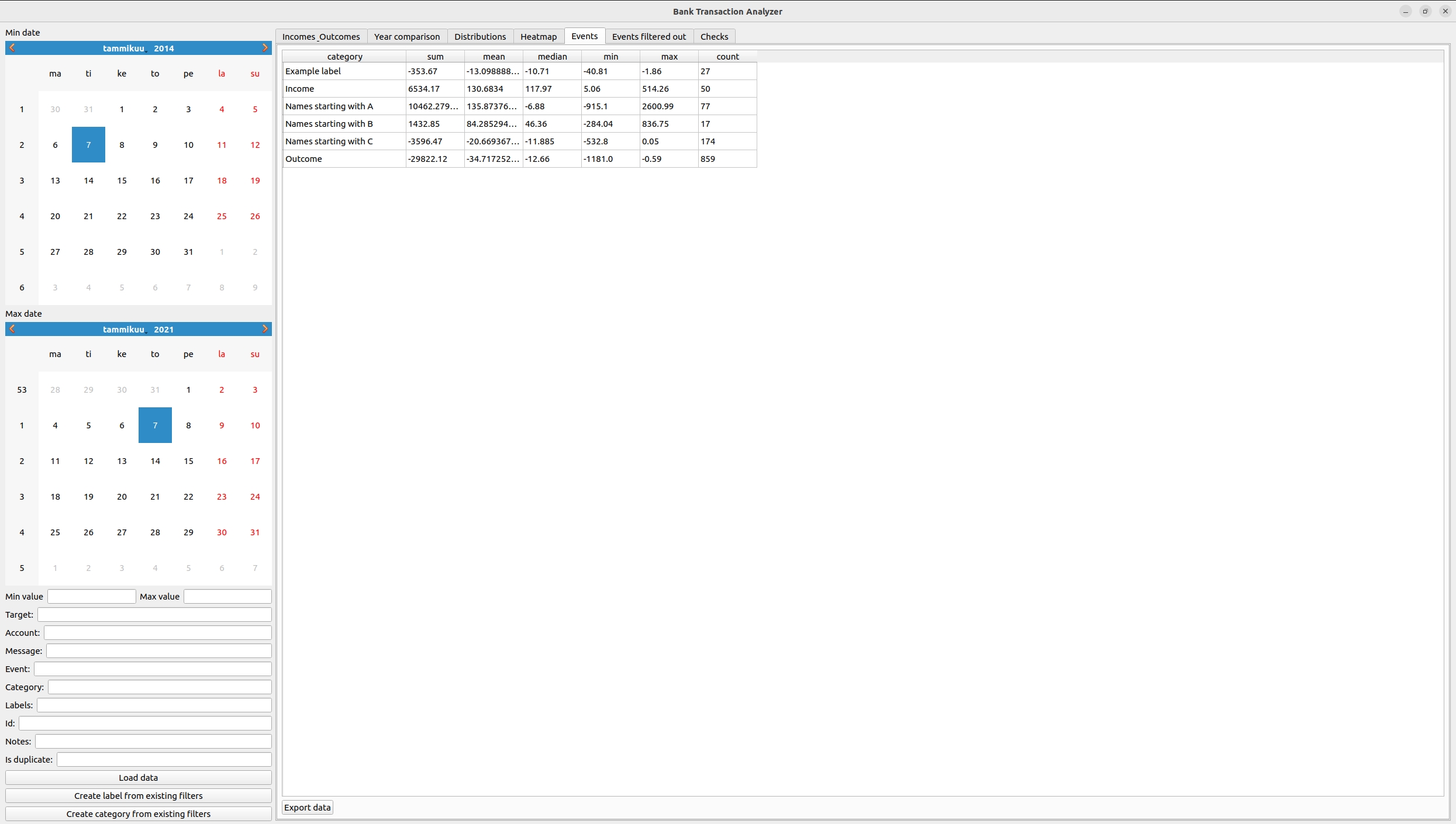Select day 15 in Min date calendar
This screenshot has width=1456, height=824.
pyautogui.click(x=122, y=180)
